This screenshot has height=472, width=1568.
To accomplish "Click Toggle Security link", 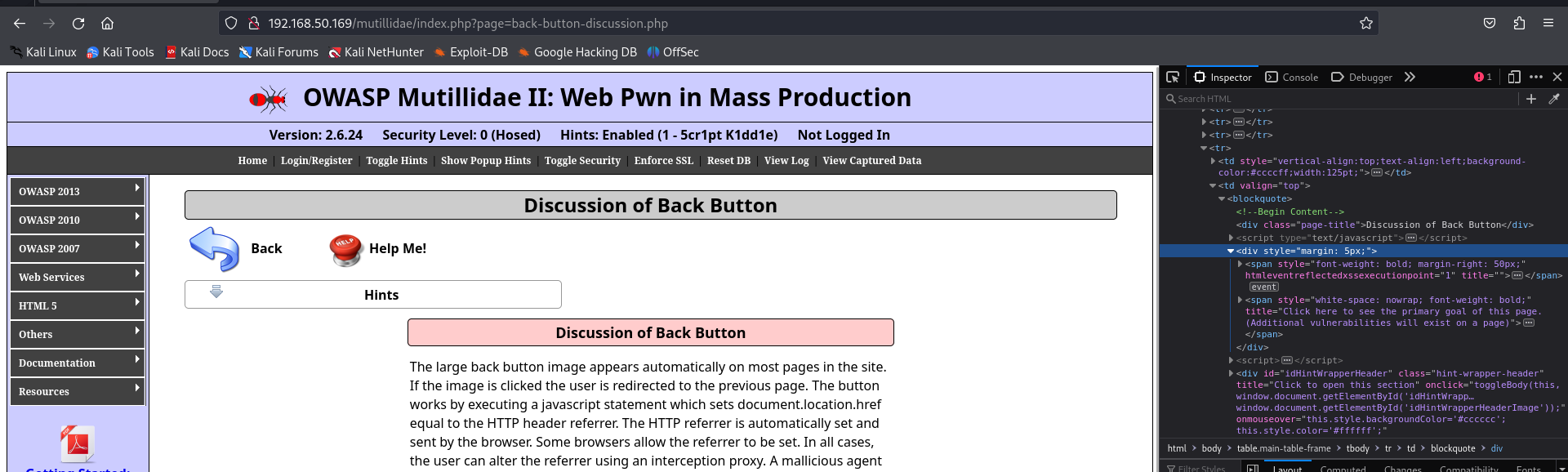I will [x=582, y=161].
